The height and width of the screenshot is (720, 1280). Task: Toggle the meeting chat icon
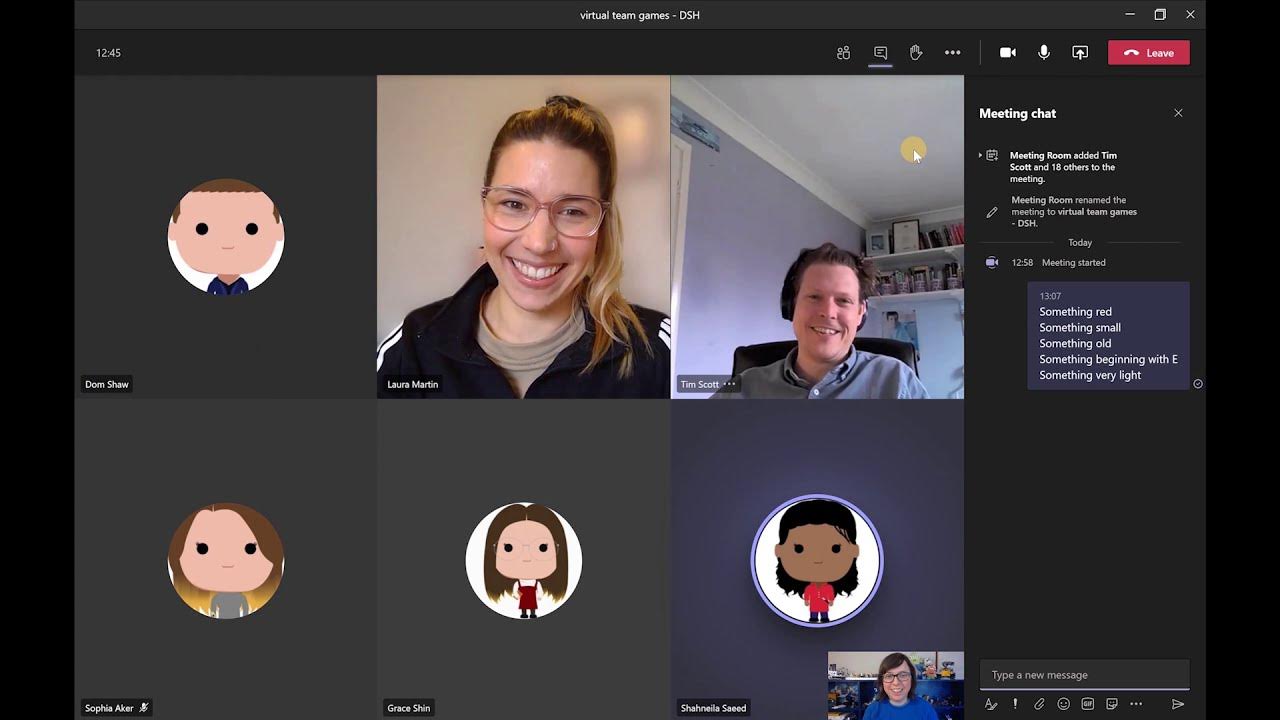[x=880, y=53]
